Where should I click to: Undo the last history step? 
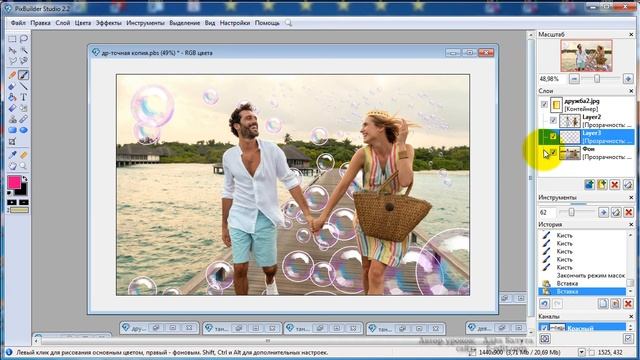tap(544, 304)
